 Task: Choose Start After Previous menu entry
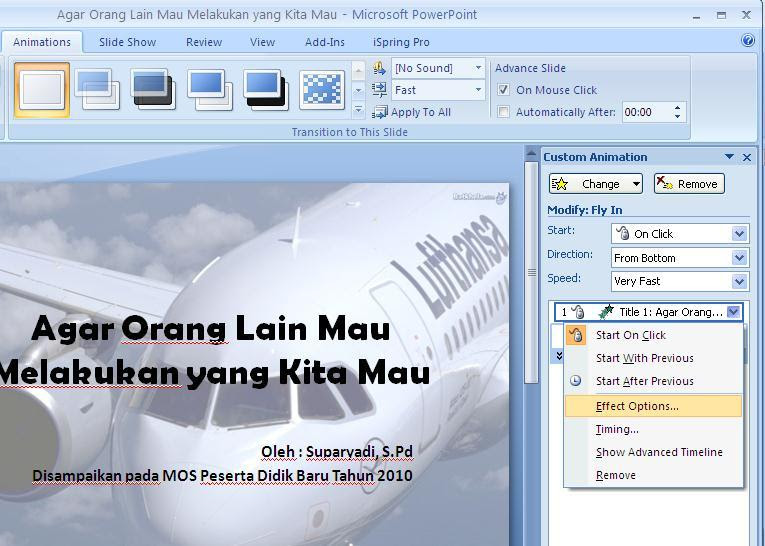point(653,381)
